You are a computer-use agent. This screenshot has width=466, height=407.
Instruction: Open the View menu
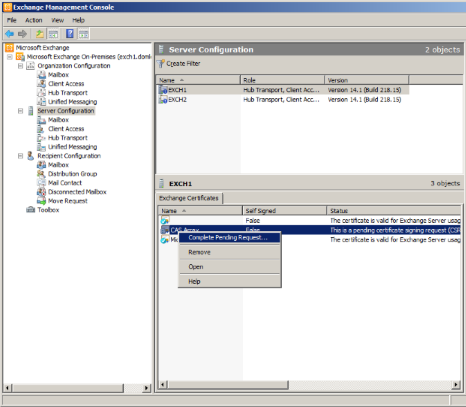57,20
